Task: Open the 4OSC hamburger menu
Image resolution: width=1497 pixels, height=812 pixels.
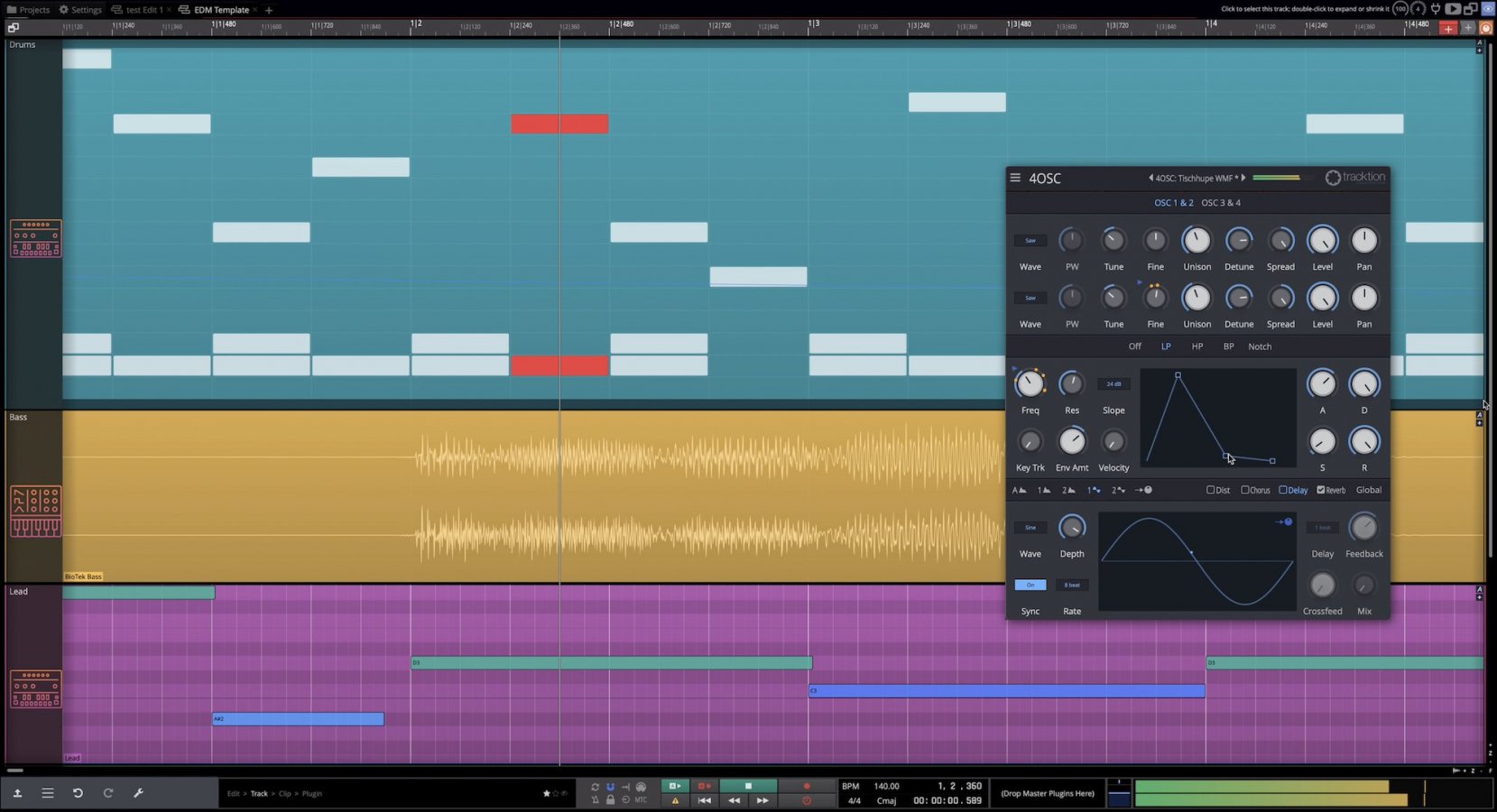Action: (1014, 178)
